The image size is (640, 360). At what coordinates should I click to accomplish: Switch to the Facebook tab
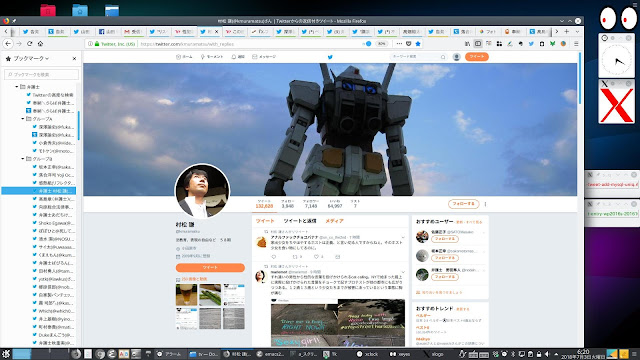tap(107, 31)
